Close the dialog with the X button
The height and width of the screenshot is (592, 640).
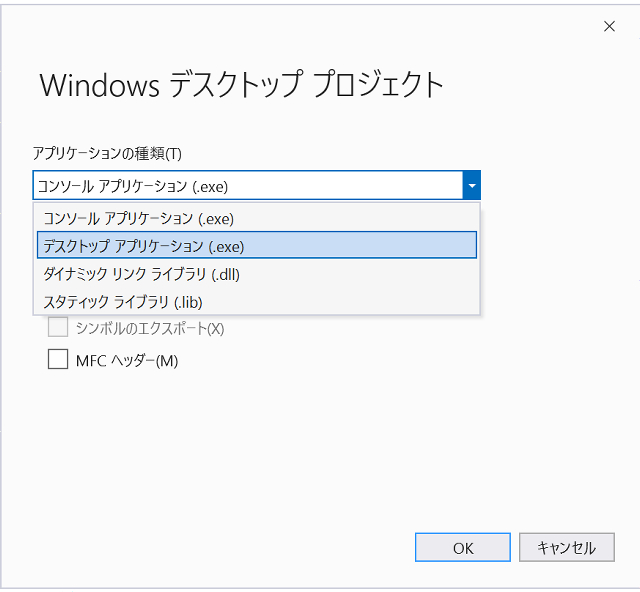point(609,27)
